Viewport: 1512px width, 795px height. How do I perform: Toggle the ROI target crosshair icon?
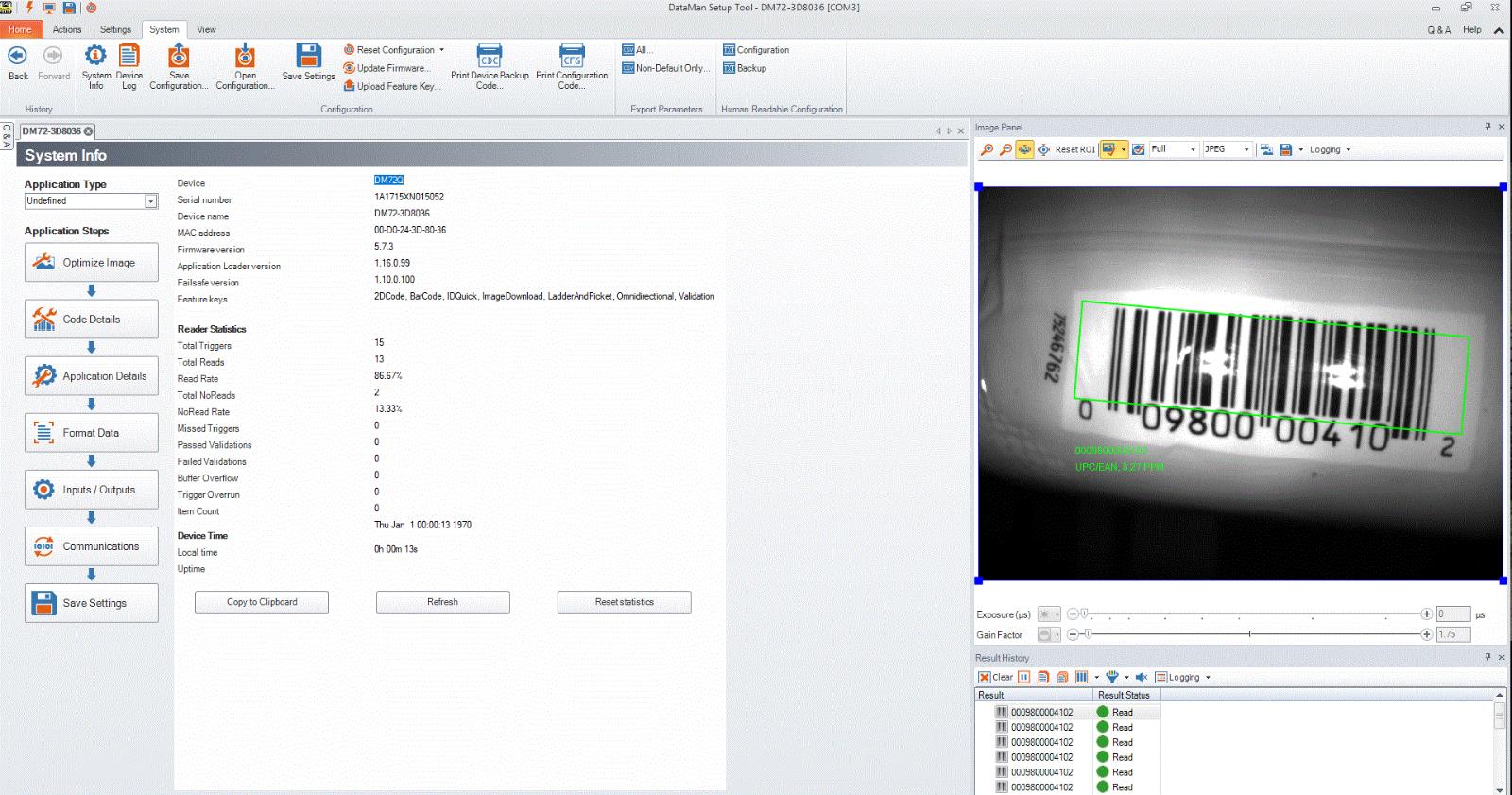[1043, 149]
